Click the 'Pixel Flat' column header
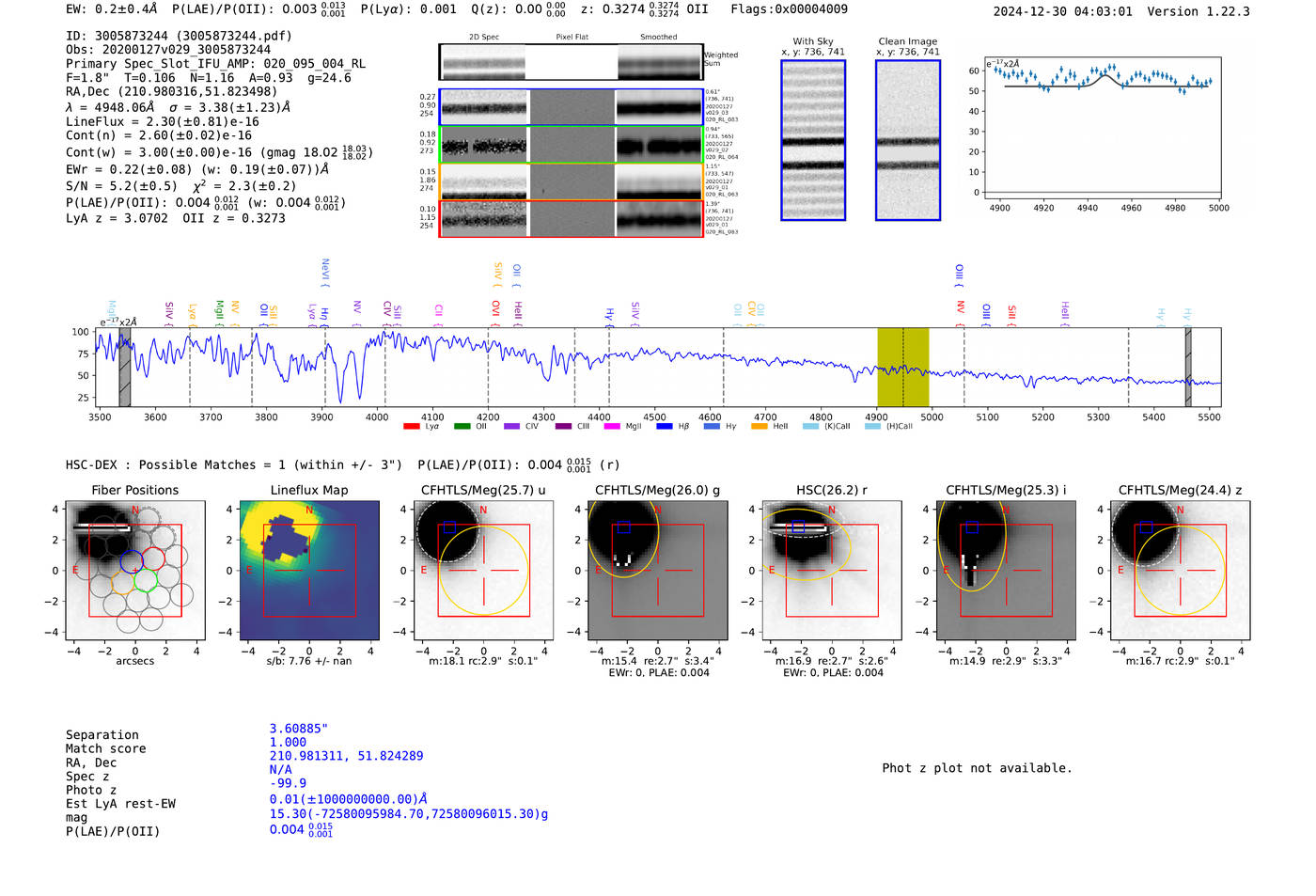This screenshot has height=896, width=1316. 572,38
